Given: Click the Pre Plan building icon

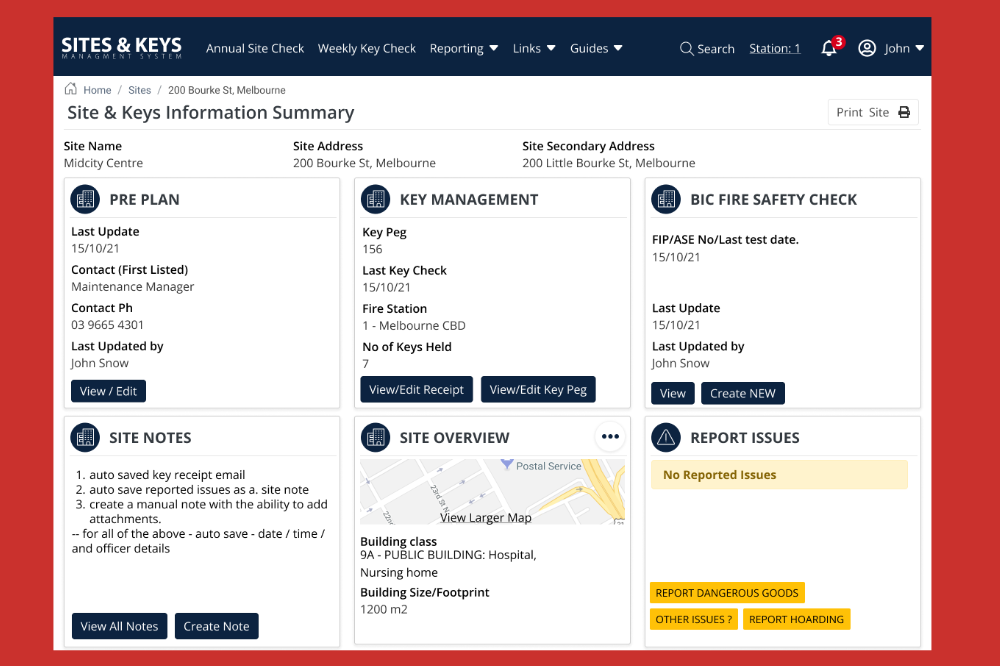Looking at the screenshot, I should pyautogui.click(x=85, y=199).
